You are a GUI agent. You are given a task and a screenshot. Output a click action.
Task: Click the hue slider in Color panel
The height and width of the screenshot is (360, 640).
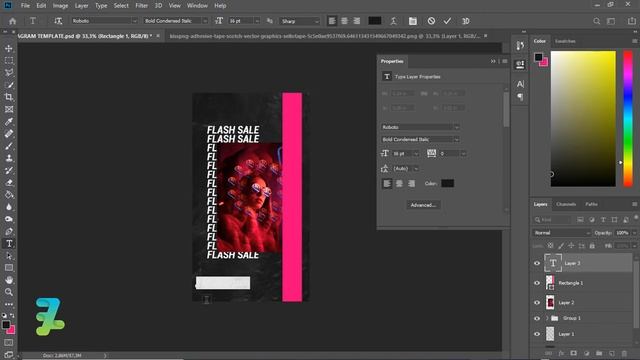pyautogui.click(x=628, y=119)
